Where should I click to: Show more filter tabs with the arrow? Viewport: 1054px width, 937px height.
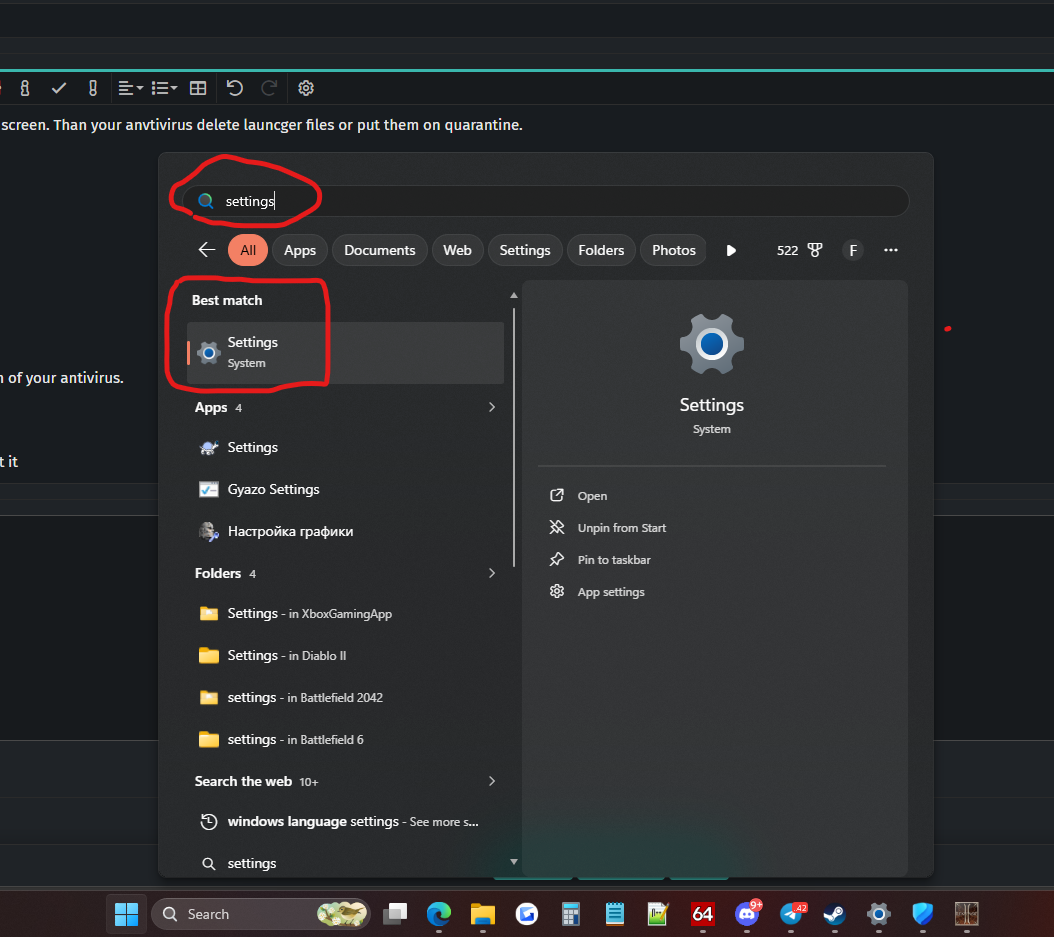pos(731,250)
